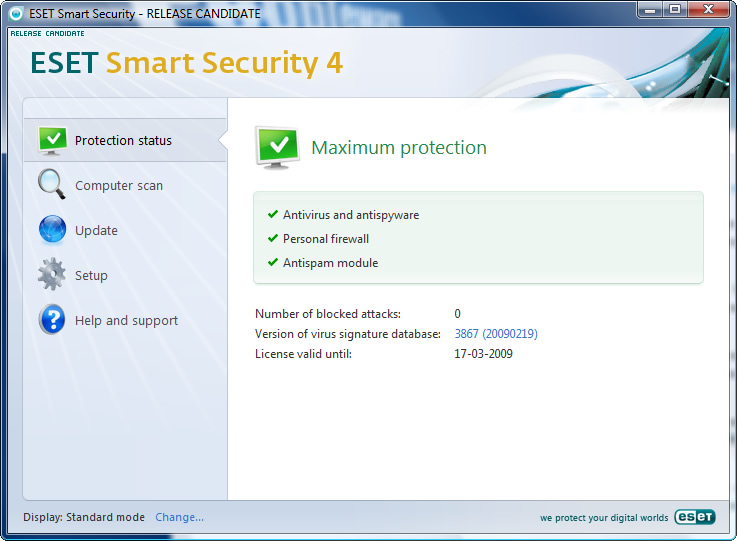This screenshot has width=737, height=541.
Task: Click the green checkmark beside Antivirus and antispyware
Action: (273, 214)
